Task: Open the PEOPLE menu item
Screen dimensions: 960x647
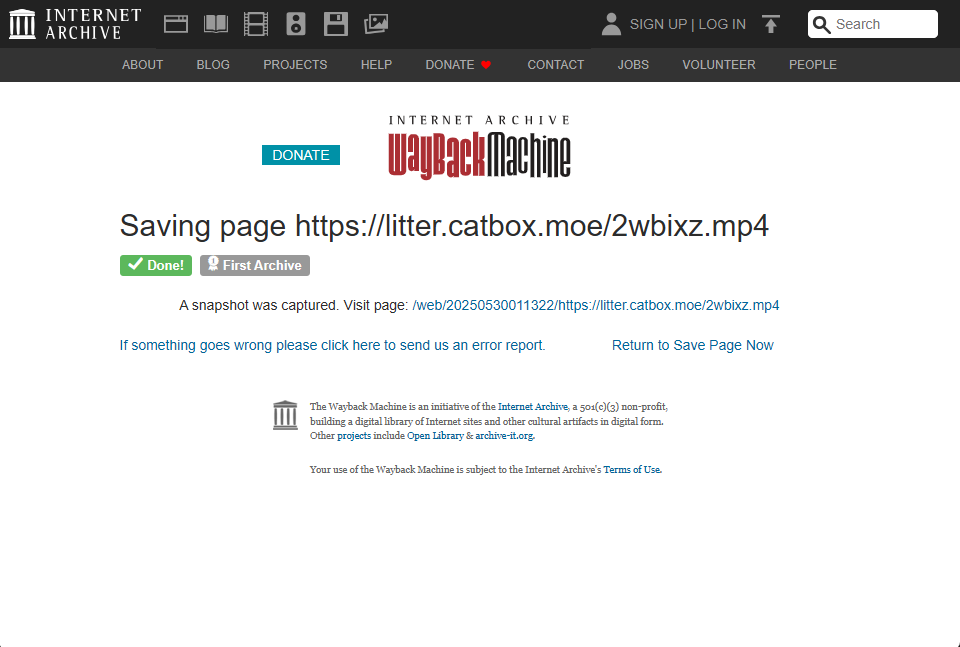Action: 812,65
